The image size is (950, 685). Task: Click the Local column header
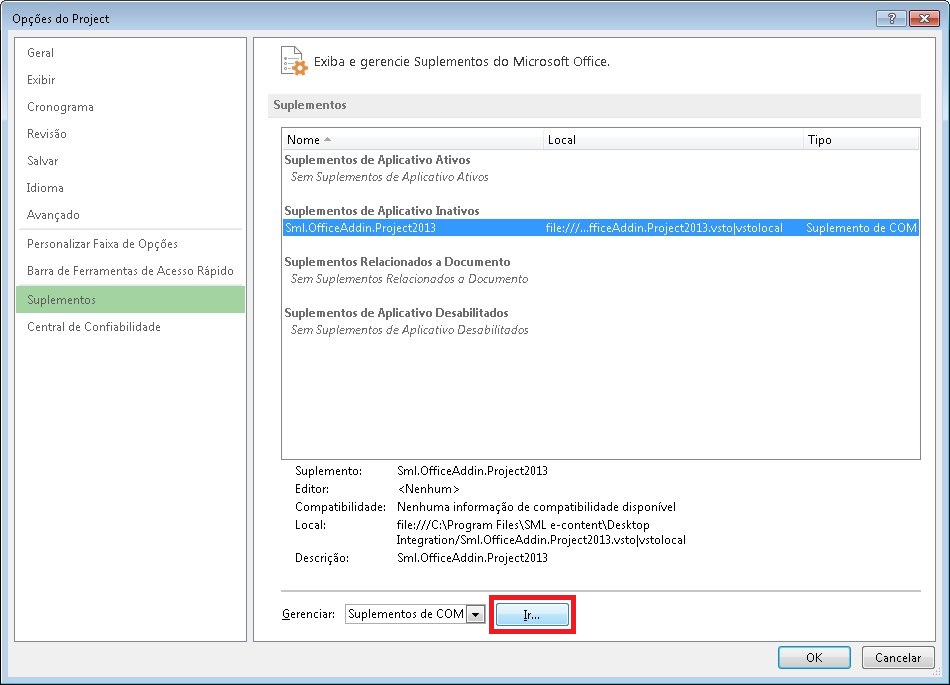click(562, 140)
